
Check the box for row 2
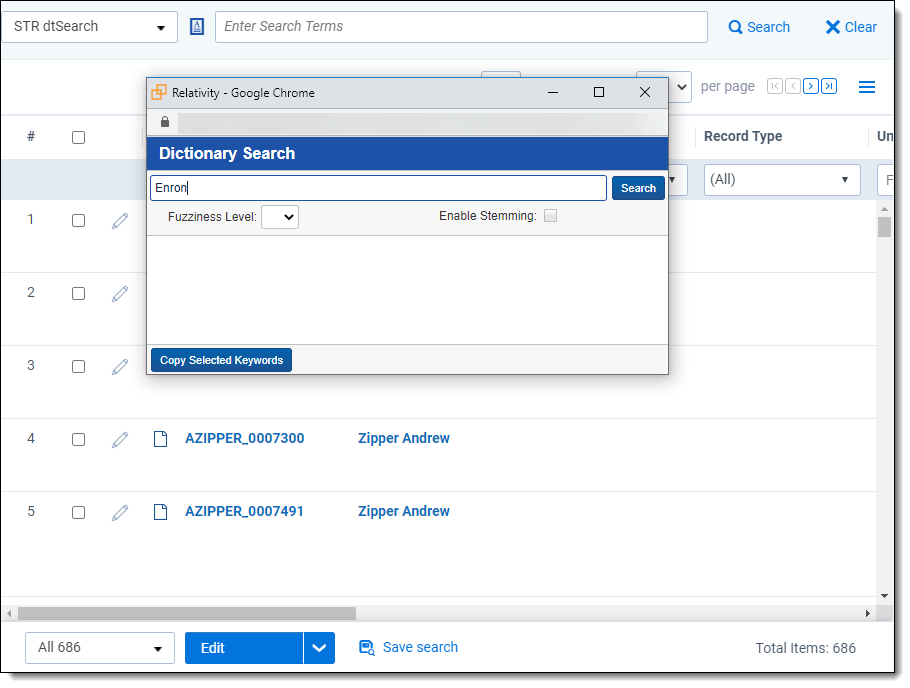[x=78, y=294]
